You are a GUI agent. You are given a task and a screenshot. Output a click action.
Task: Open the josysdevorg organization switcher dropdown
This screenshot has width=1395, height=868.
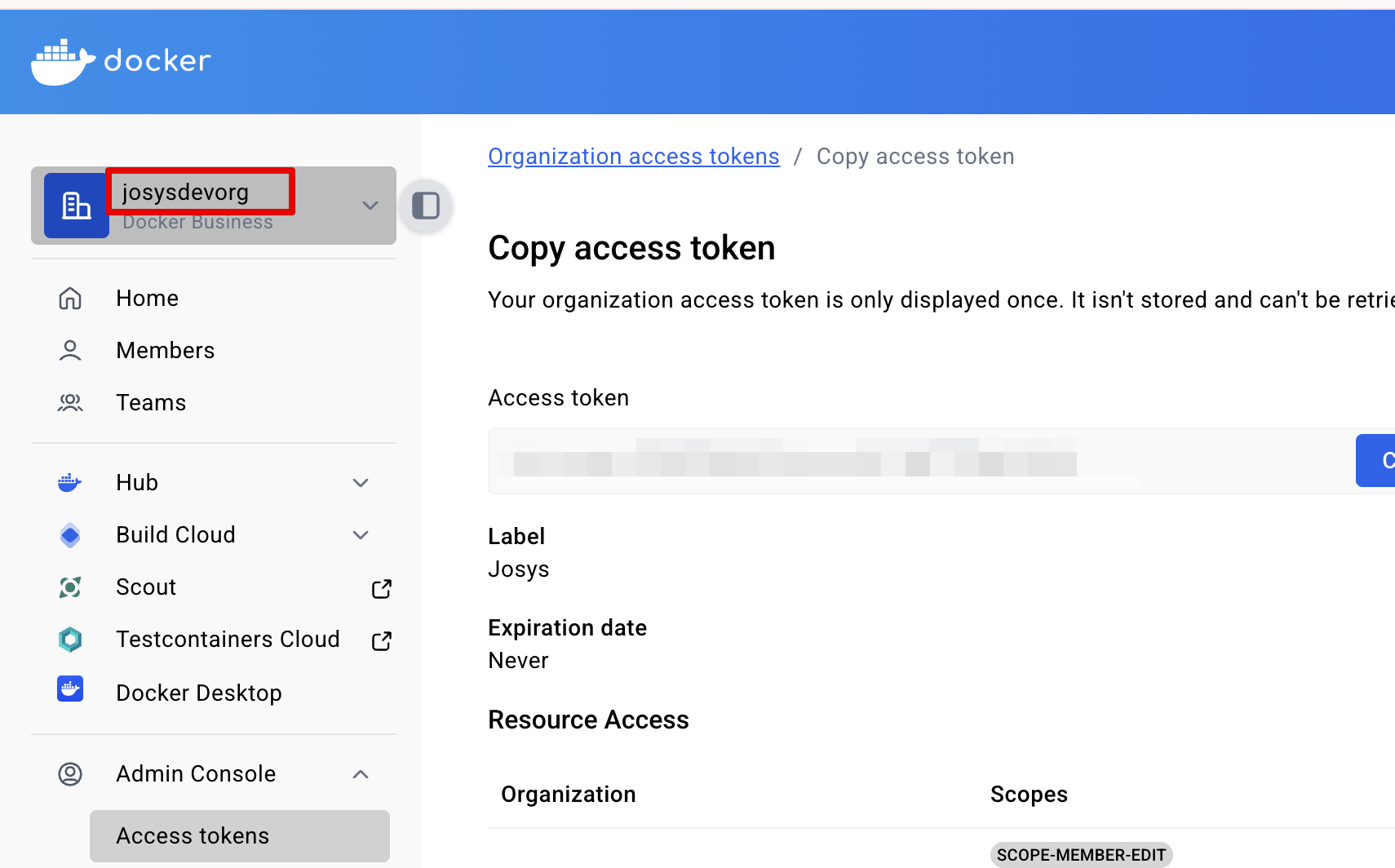[x=370, y=206]
